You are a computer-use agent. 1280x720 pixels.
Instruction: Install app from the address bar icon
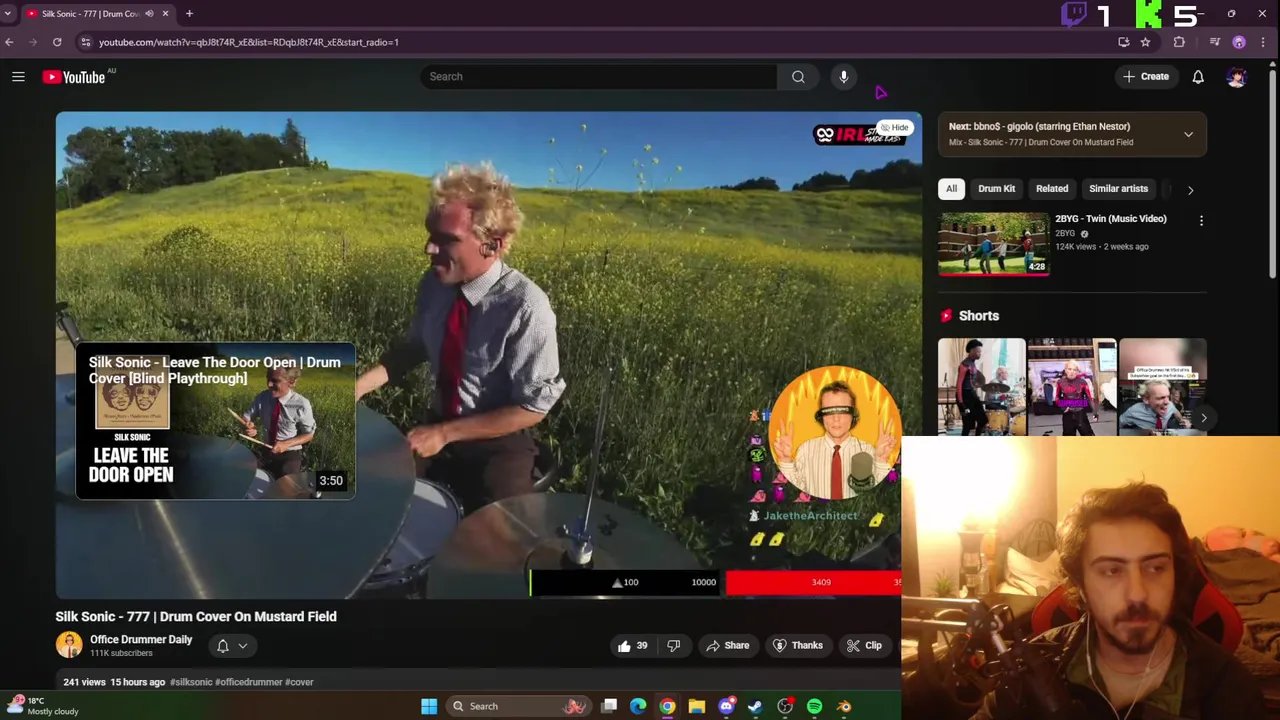pyautogui.click(x=1124, y=42)
